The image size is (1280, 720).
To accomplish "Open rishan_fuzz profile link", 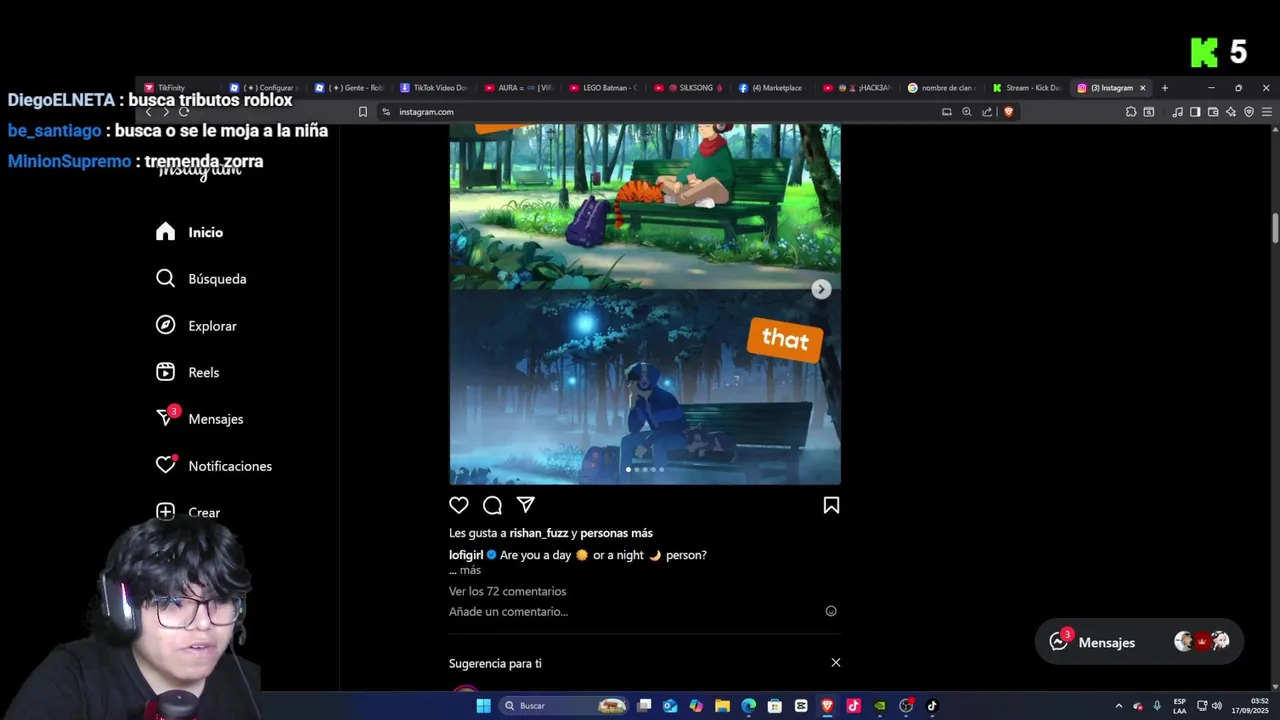I will tap(539, 533).
